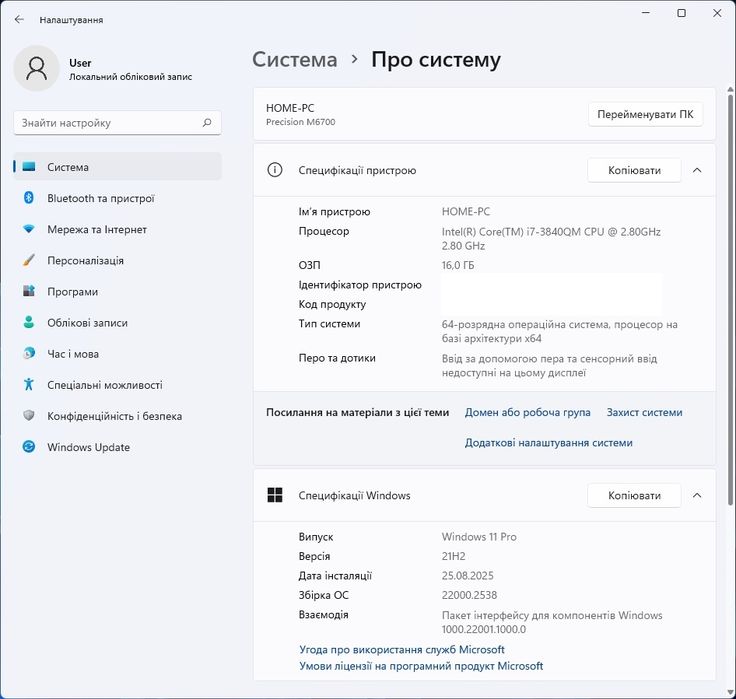The width and height of the screenshot is (736, 699).
Task: Focus the Знайти настройку search field
Action: 117,123
